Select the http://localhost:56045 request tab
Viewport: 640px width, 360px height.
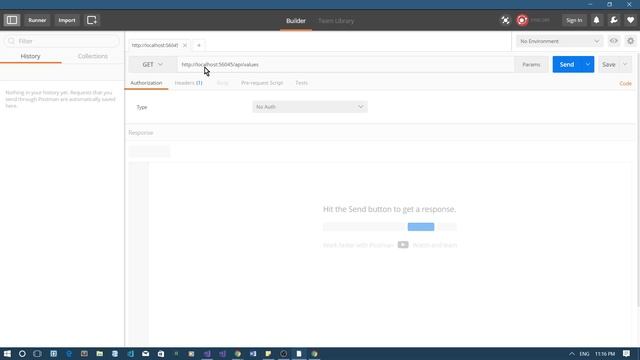tap(155, 45)
